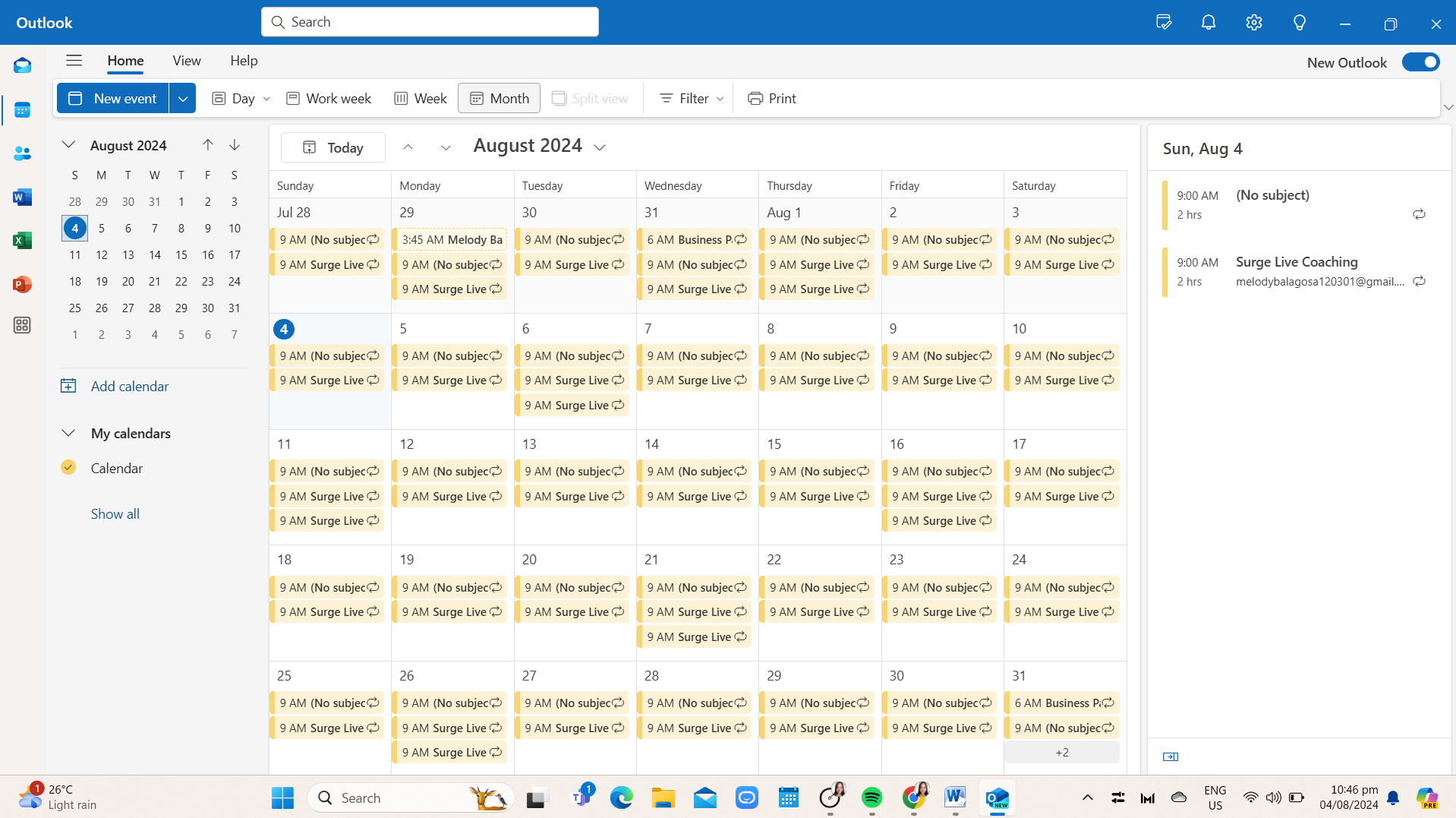Click the Print button
The image size is (1456, 818).
pyautogui.click(x=772, y=99)
